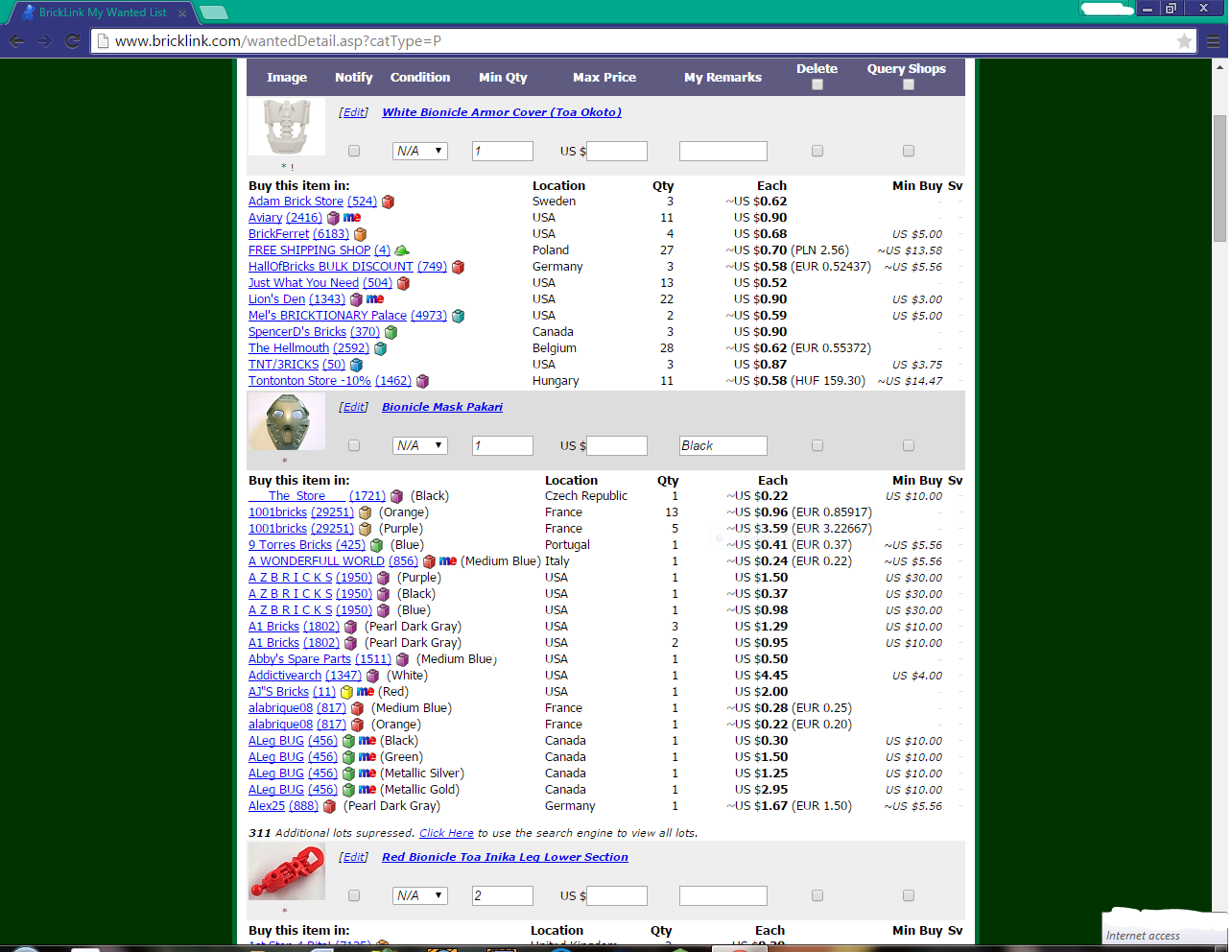Open the Bionicle Mask Pakari item link
The image size is (1232, 952).
tap(442, 407)
